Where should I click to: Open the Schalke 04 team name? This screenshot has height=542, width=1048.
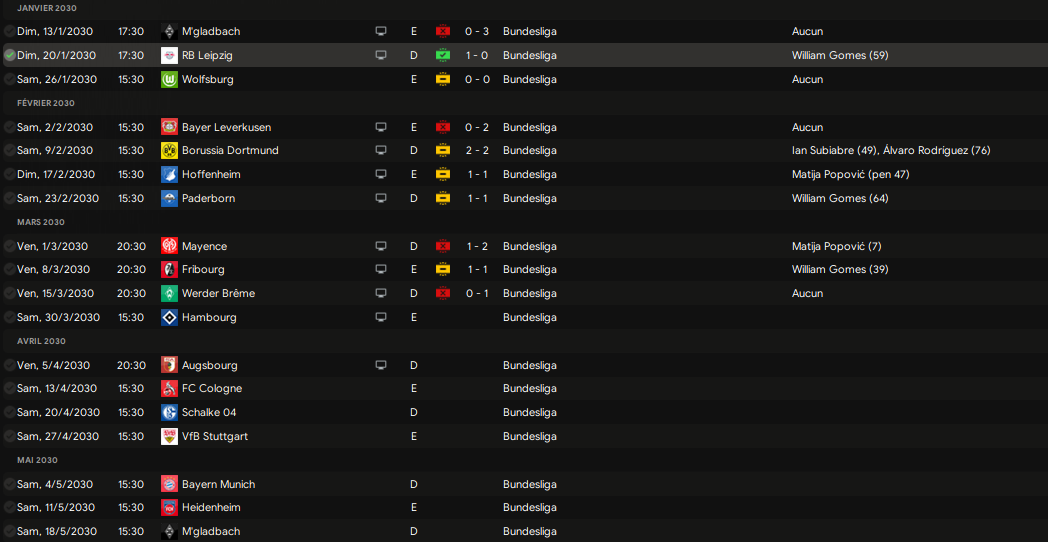tap(209, 412)
